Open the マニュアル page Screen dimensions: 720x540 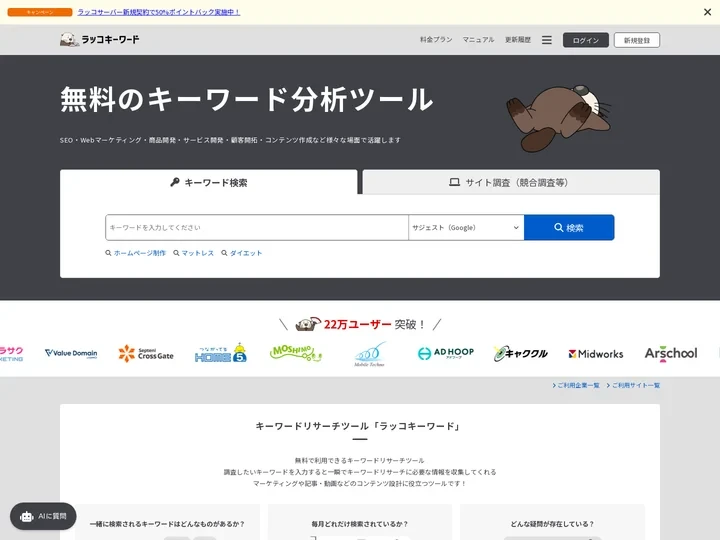pyautogui.click(x=478, y=39)
